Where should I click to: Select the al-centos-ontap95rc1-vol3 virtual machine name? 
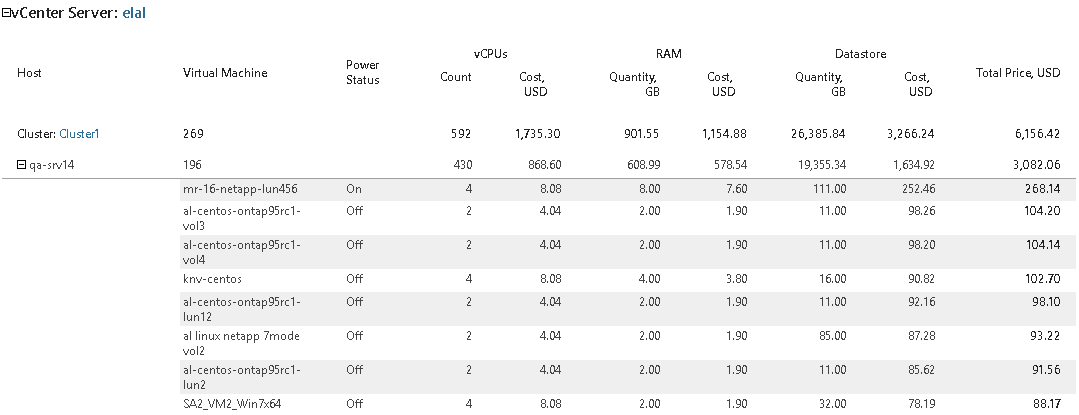[242, 218]
